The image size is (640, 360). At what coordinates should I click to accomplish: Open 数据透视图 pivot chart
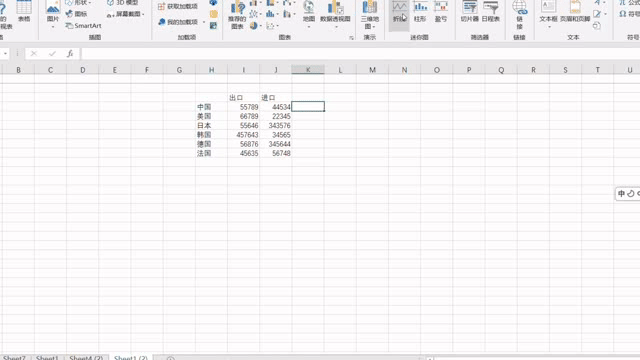coord(335,14)
